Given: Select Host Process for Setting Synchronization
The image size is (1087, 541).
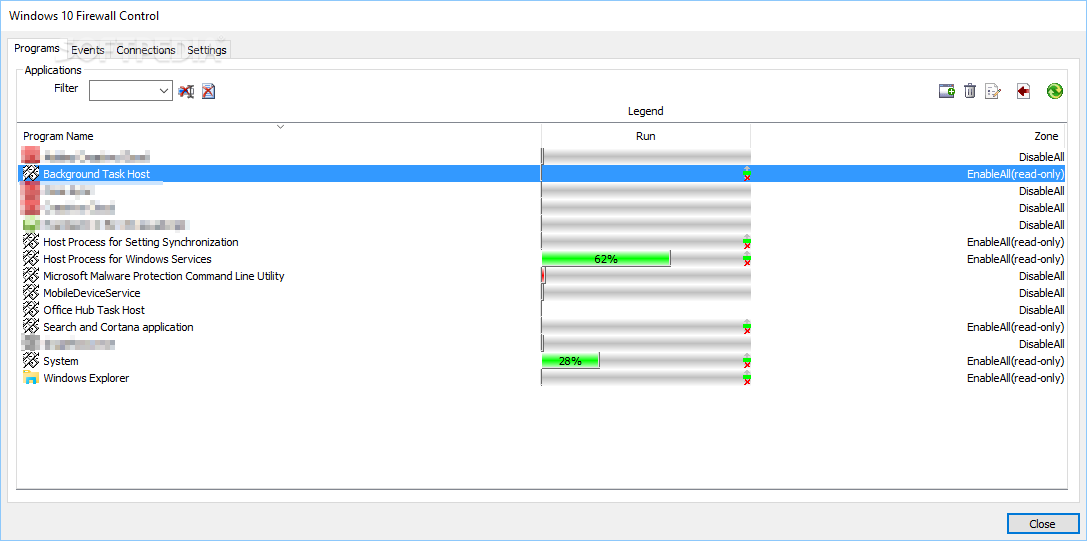Looking at the screenshot, I should pos(141,242).
